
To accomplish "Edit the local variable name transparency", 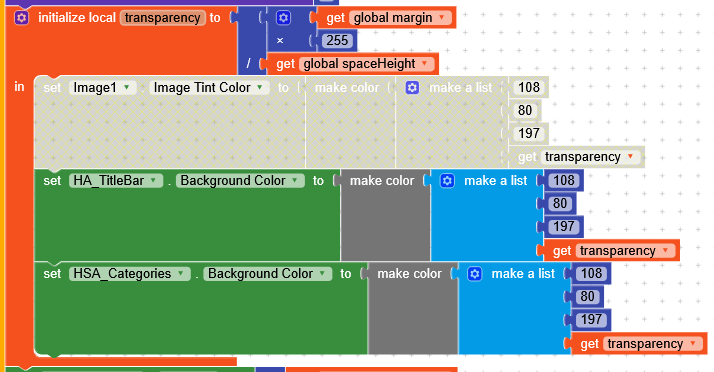I will click(163, 18).
